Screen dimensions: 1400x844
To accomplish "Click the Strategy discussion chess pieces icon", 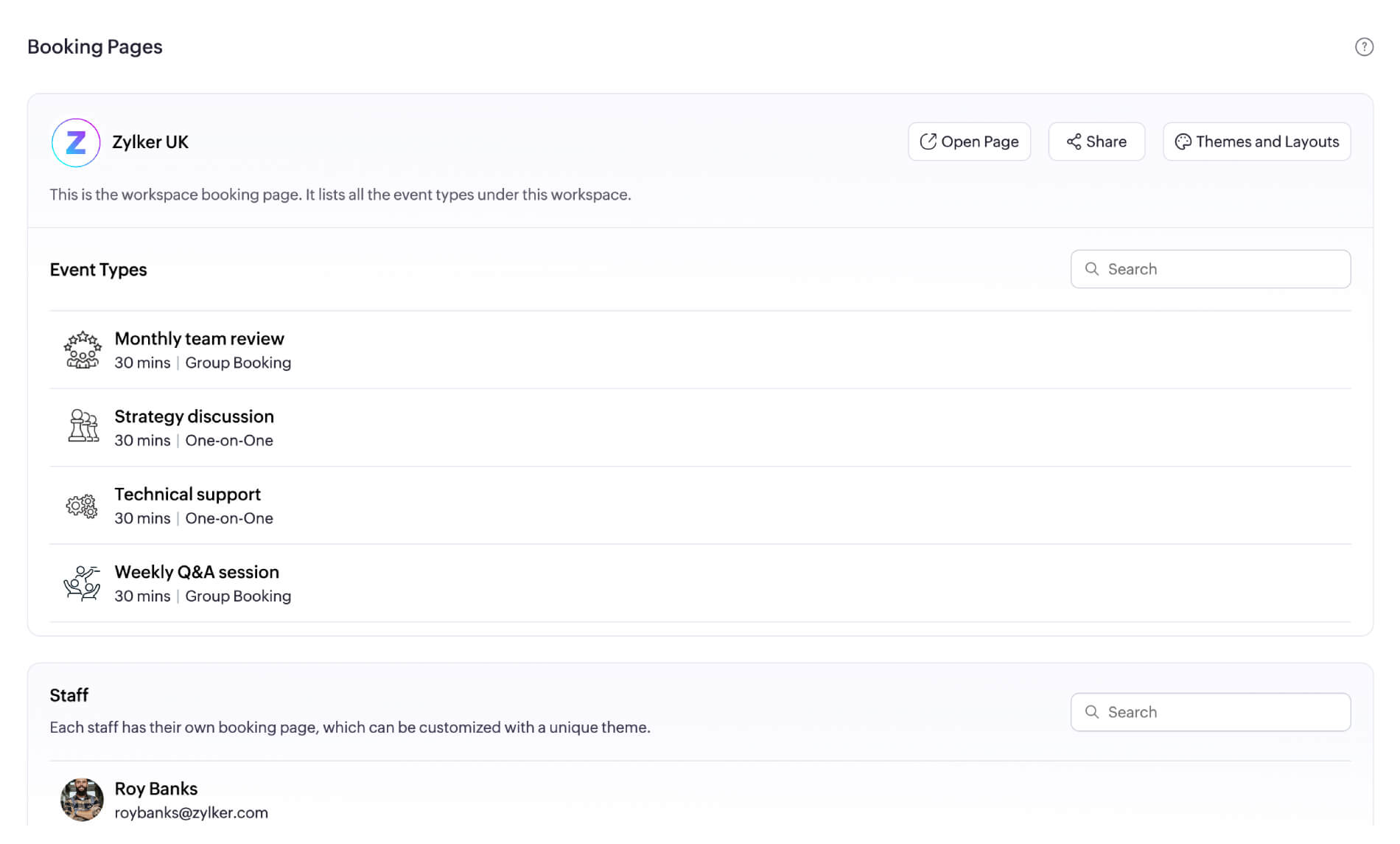I will coord(83,427).
